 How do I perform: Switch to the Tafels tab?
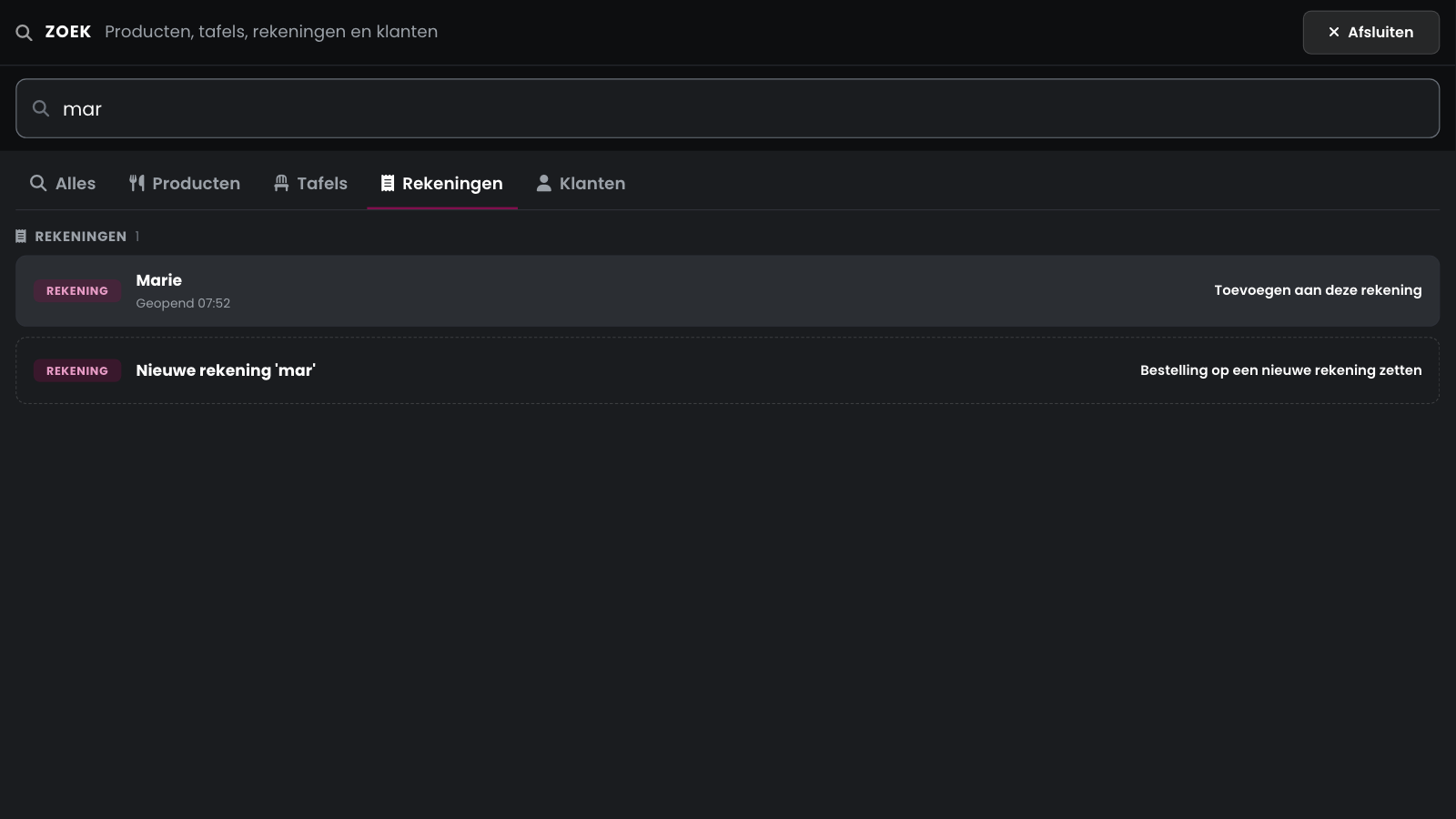pyautogui.click(x=310, y=183)
